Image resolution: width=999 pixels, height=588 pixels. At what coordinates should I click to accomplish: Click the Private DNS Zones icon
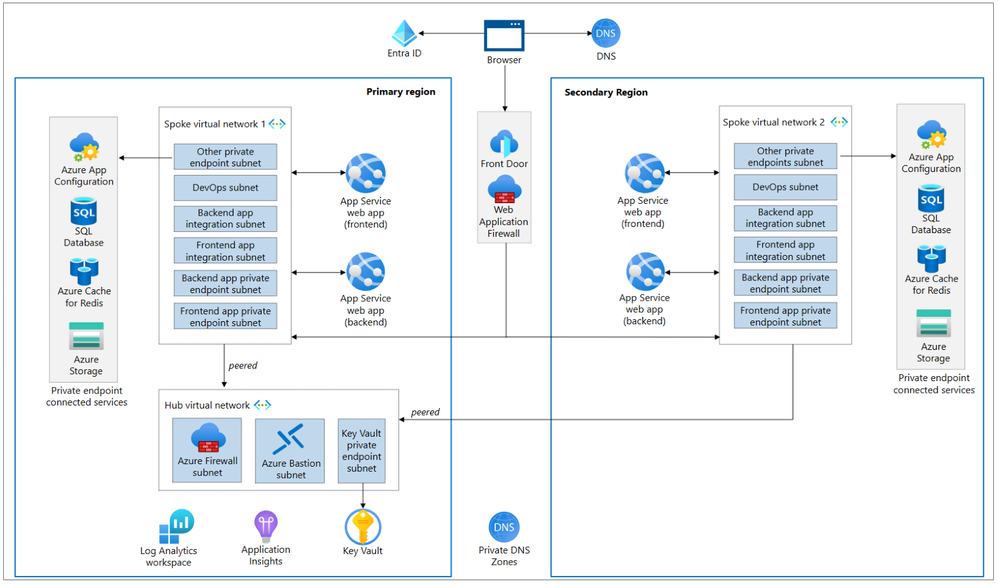tap(504, 527)
